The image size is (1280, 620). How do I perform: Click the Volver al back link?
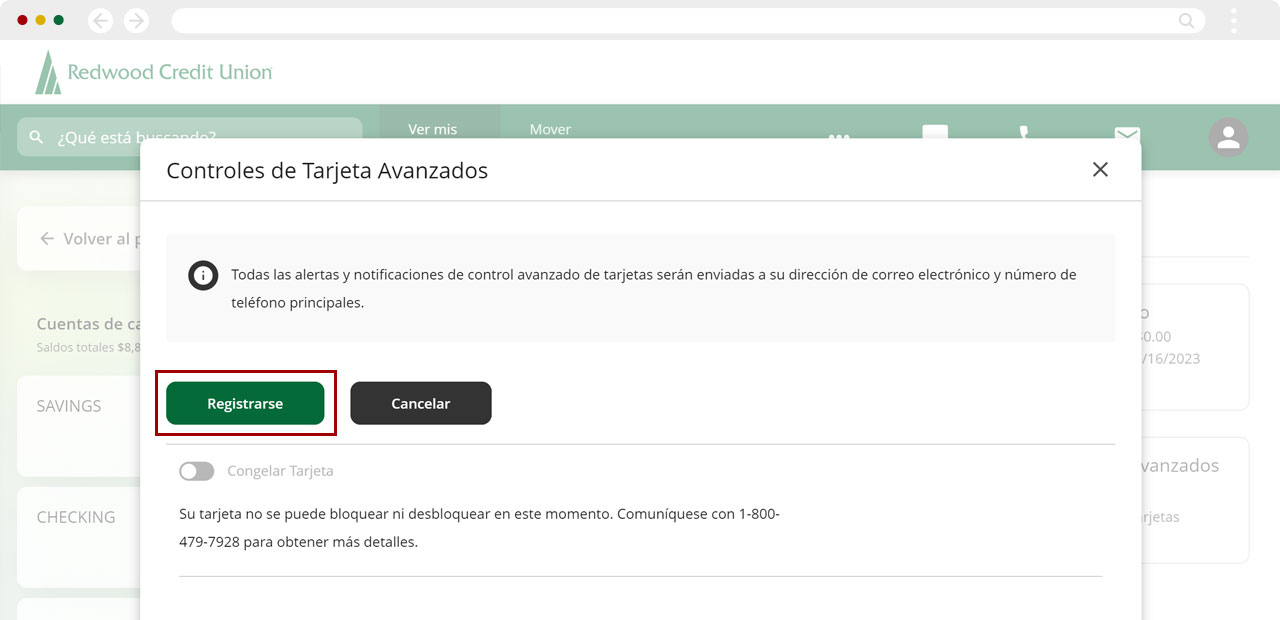pyautogui.click(x=88, y=239)
